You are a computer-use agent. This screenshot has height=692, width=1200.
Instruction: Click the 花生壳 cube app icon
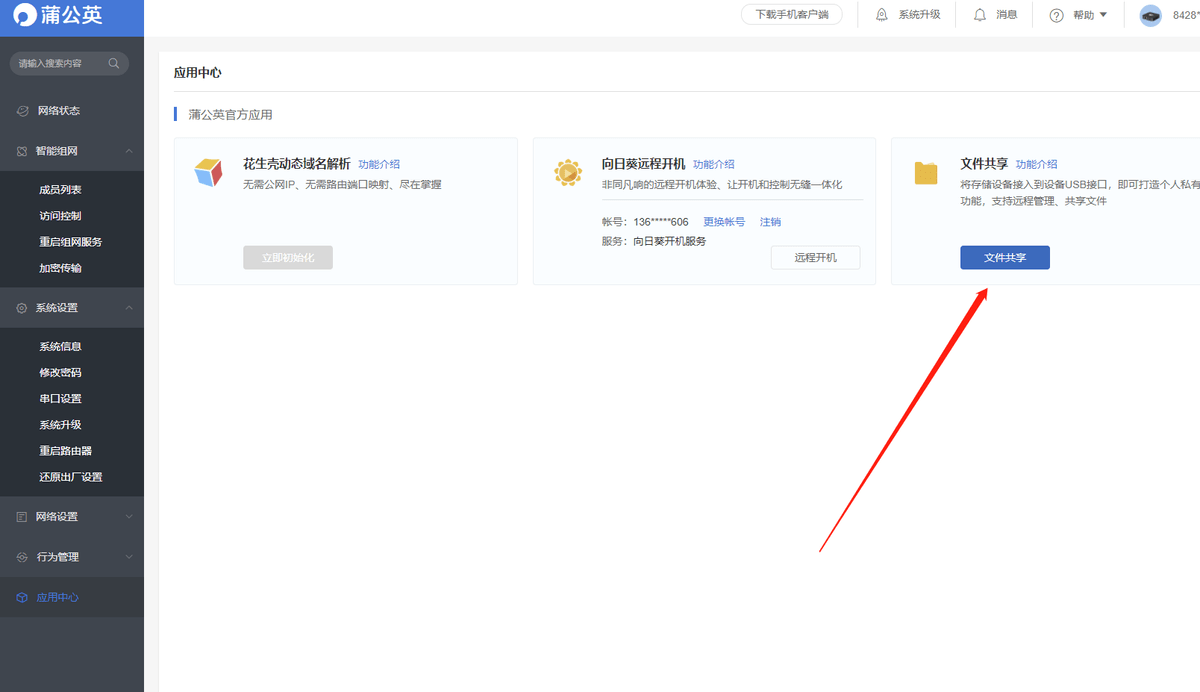point(208,173)
